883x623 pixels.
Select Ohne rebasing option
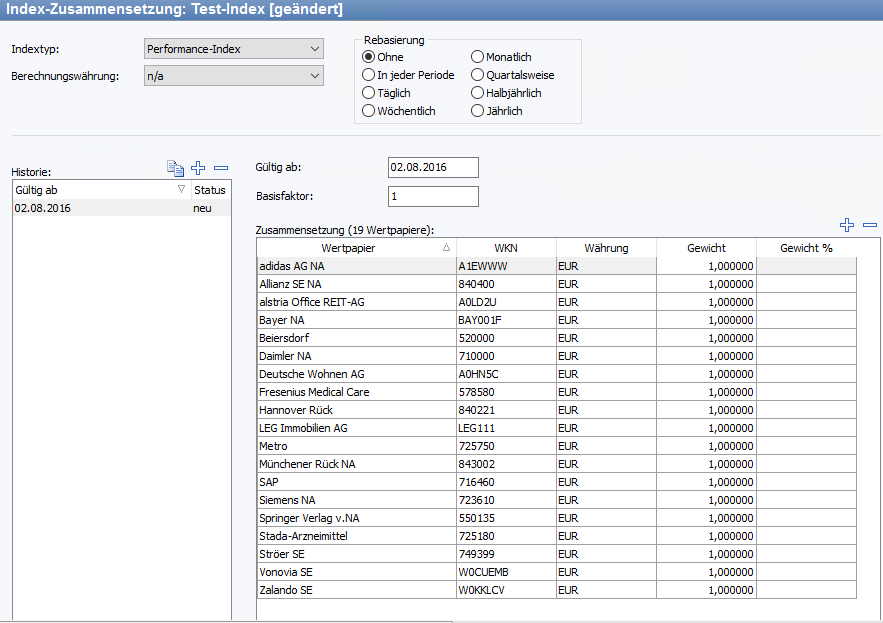[x=369, y=57]
